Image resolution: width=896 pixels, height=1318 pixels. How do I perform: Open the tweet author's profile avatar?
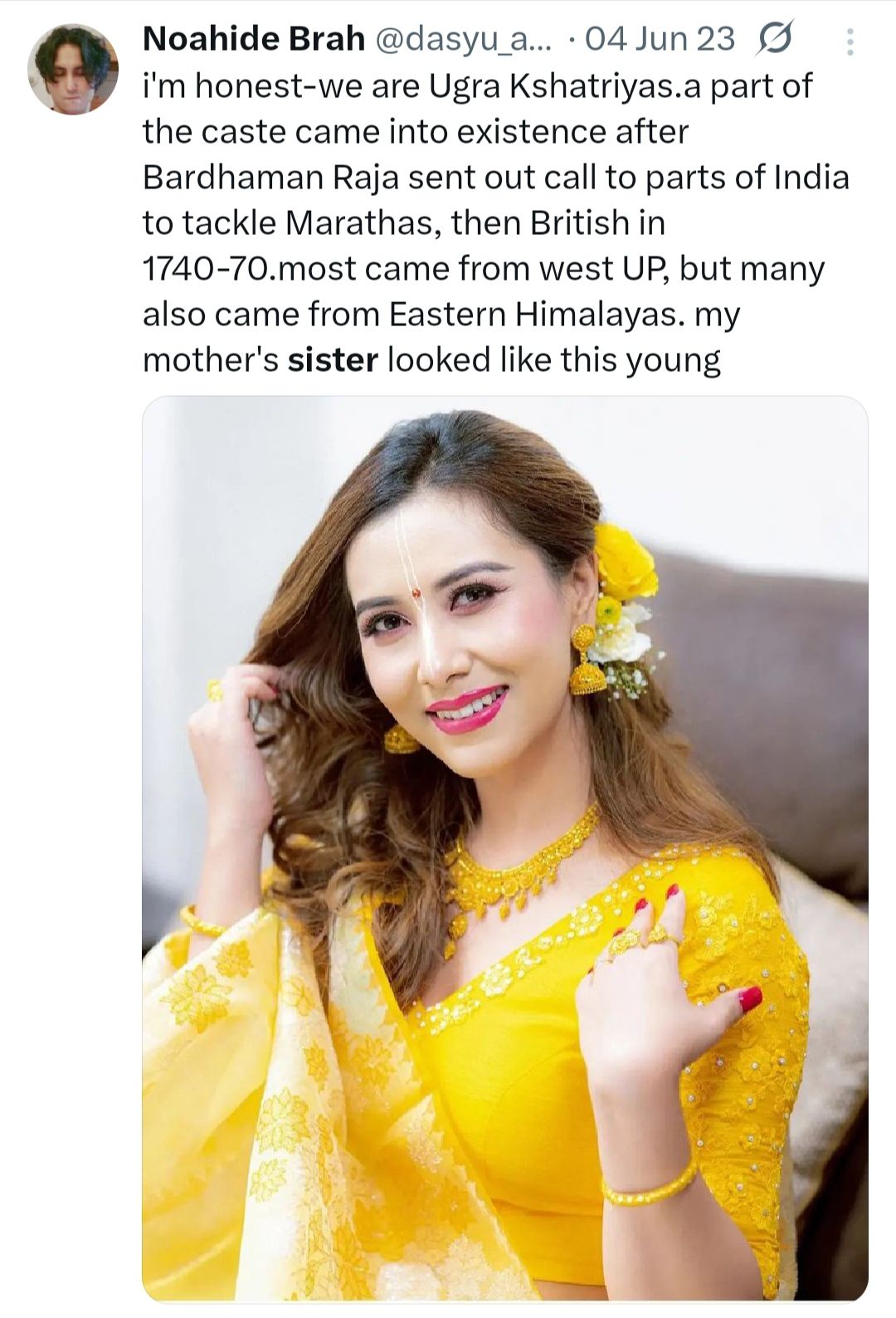(73, 69)
